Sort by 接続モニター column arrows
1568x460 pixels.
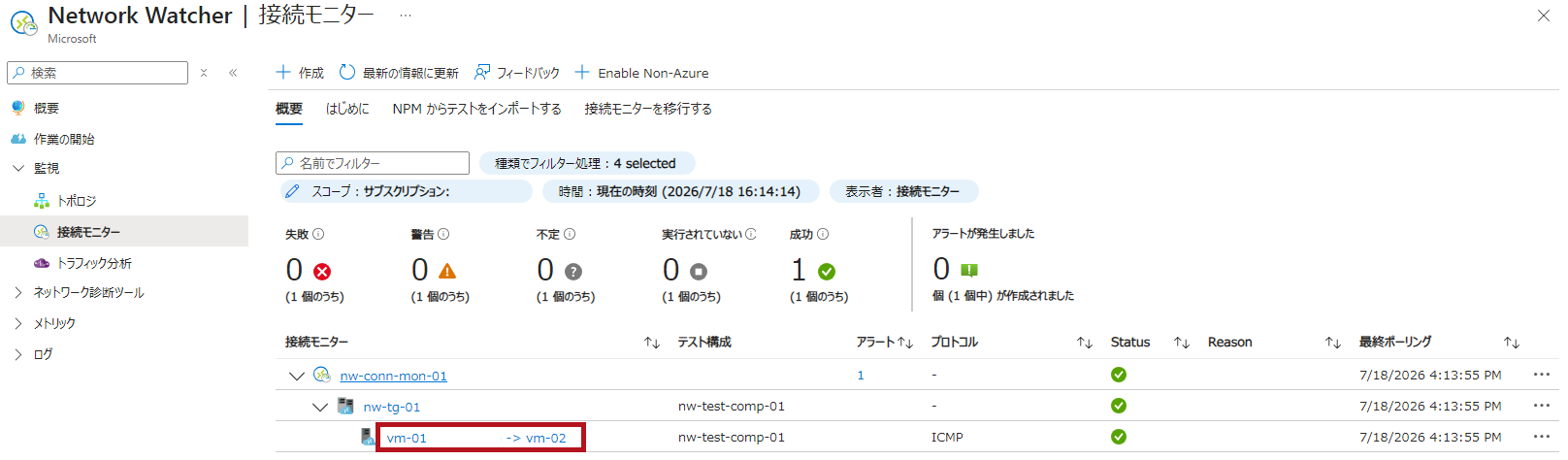coord(652,343)
